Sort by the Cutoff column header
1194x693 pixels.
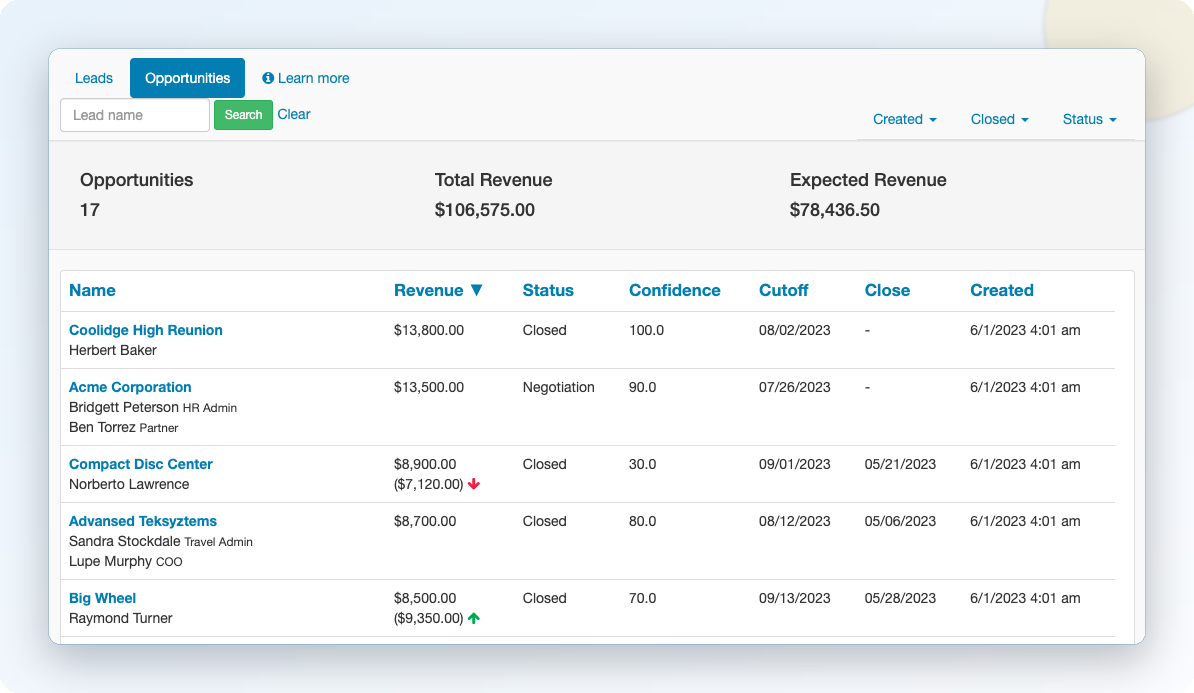(x=783, y=290)
